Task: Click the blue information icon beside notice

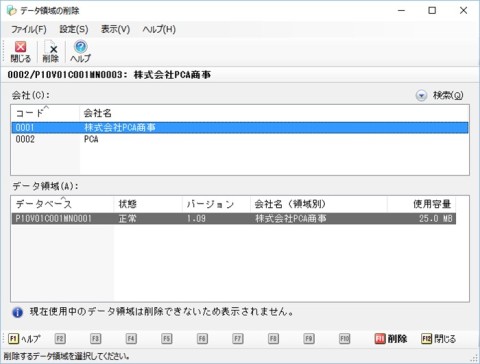Action: point(17,312)
